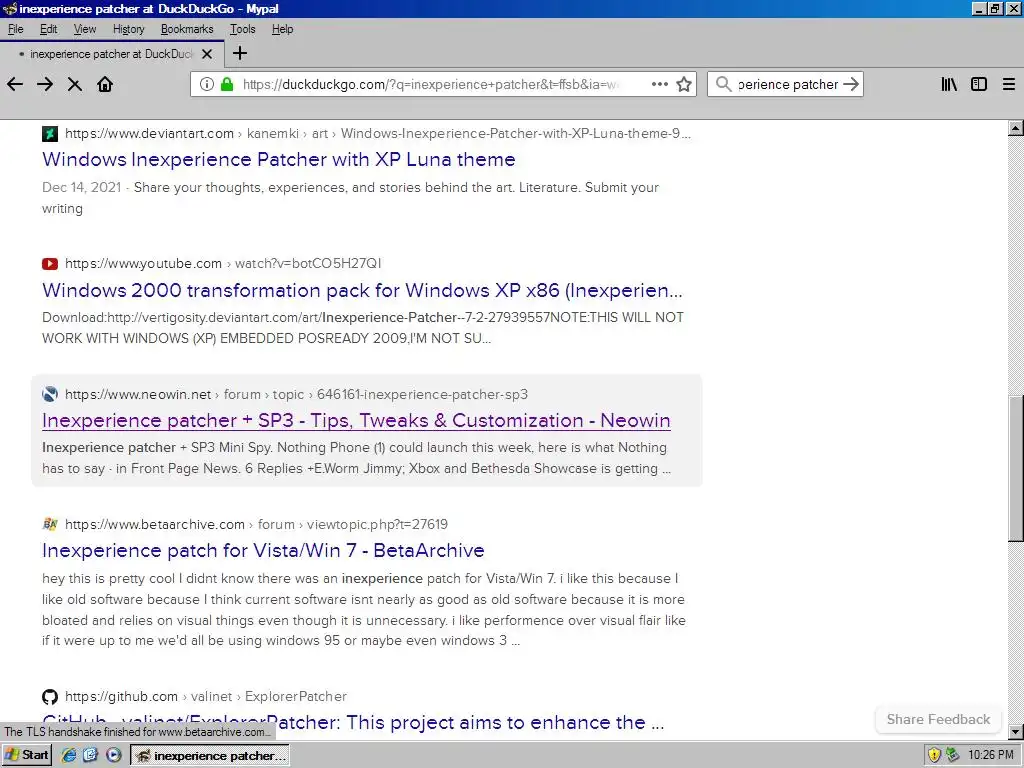The width and height of the screenshot is (1024, 768).
Task: Click the Neowin favicon
Action: (50, 394)
